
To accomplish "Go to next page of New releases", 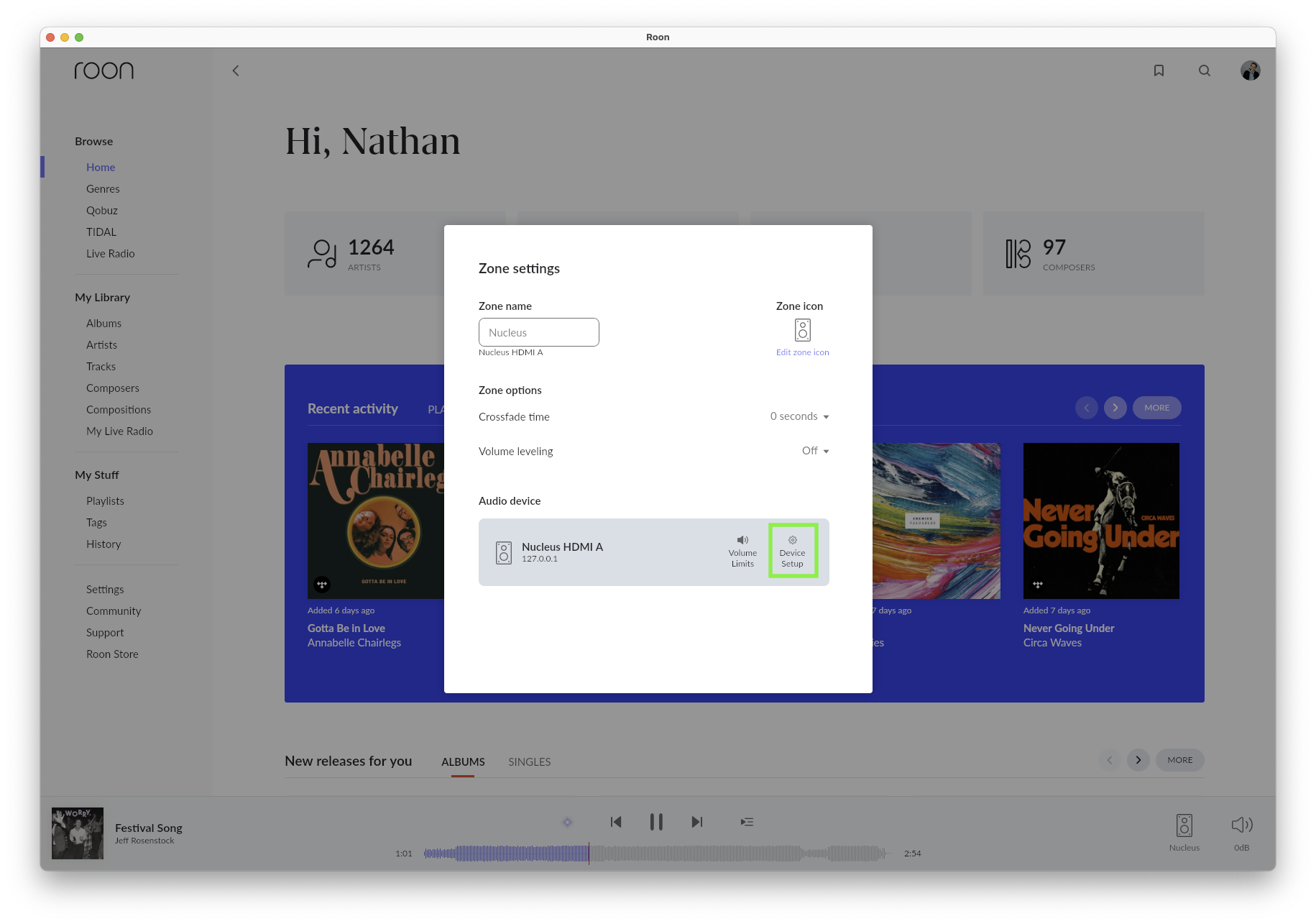I will pos(1138,760).
